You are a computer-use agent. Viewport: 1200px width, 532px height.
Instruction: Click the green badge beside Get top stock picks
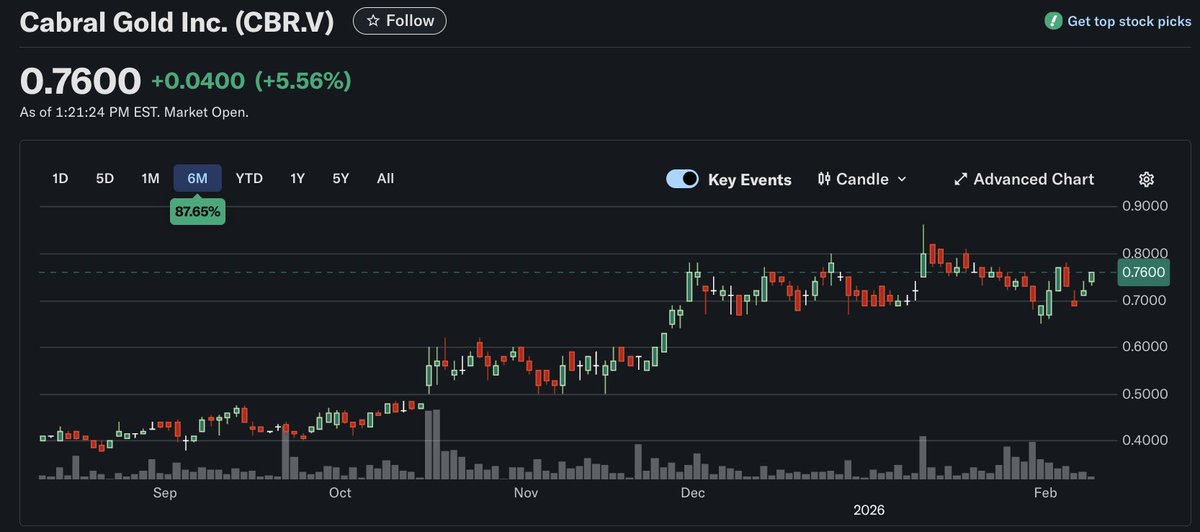1053,21
